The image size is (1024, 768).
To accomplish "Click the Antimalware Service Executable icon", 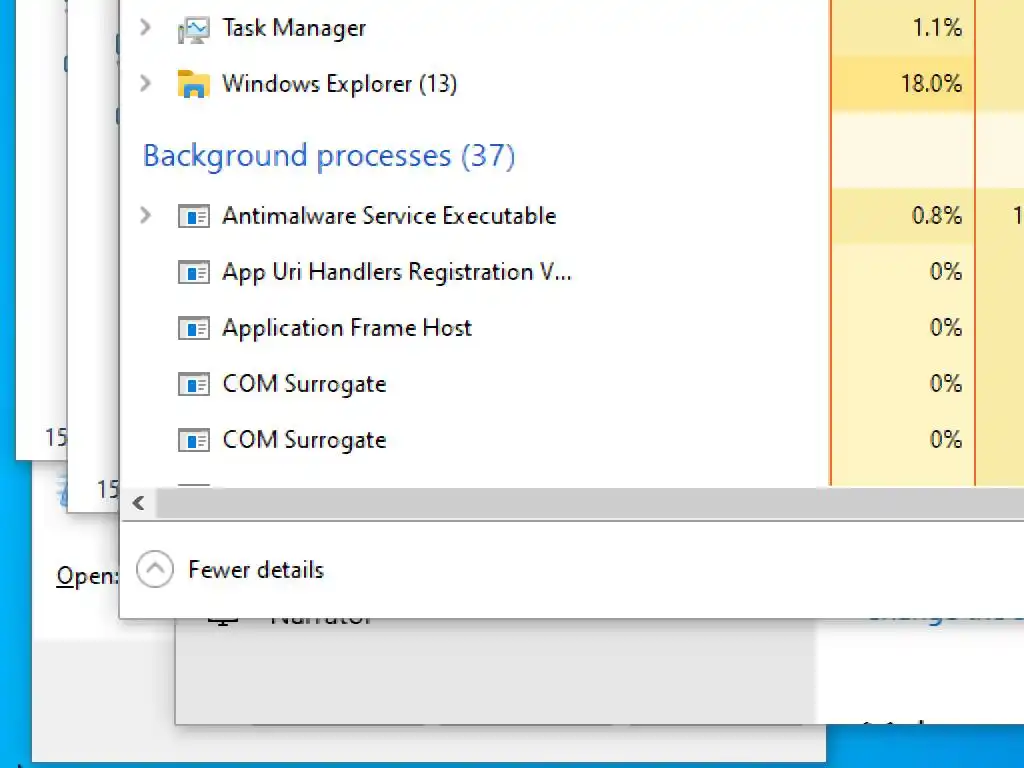I will pyautogui.click(x=193, y=216).
